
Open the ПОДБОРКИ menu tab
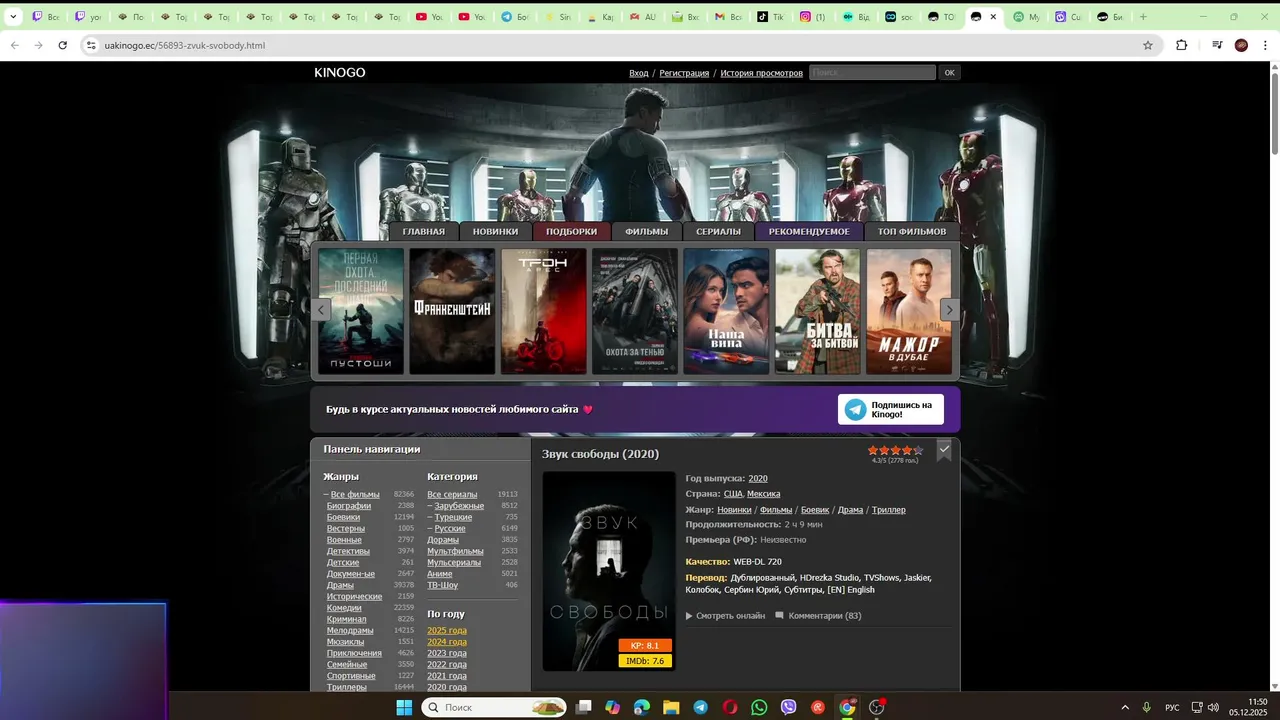(571, 231)
